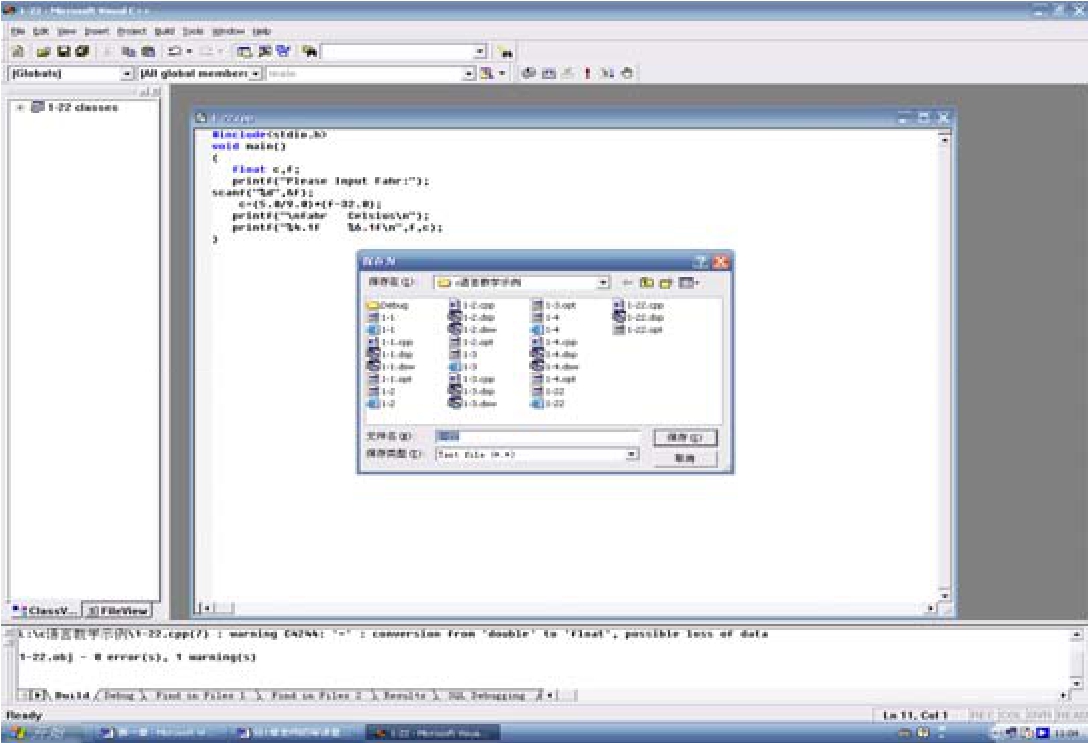Image resolution: width=1088 pixels, height=743 pixels.
Task: Click the Open file toolbar icon
Action: [44, 51]
